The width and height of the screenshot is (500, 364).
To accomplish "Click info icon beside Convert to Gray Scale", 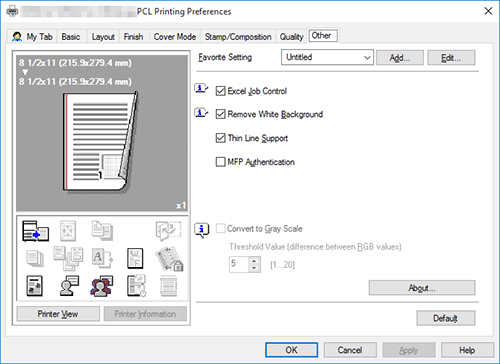I will tap(202, 230).
